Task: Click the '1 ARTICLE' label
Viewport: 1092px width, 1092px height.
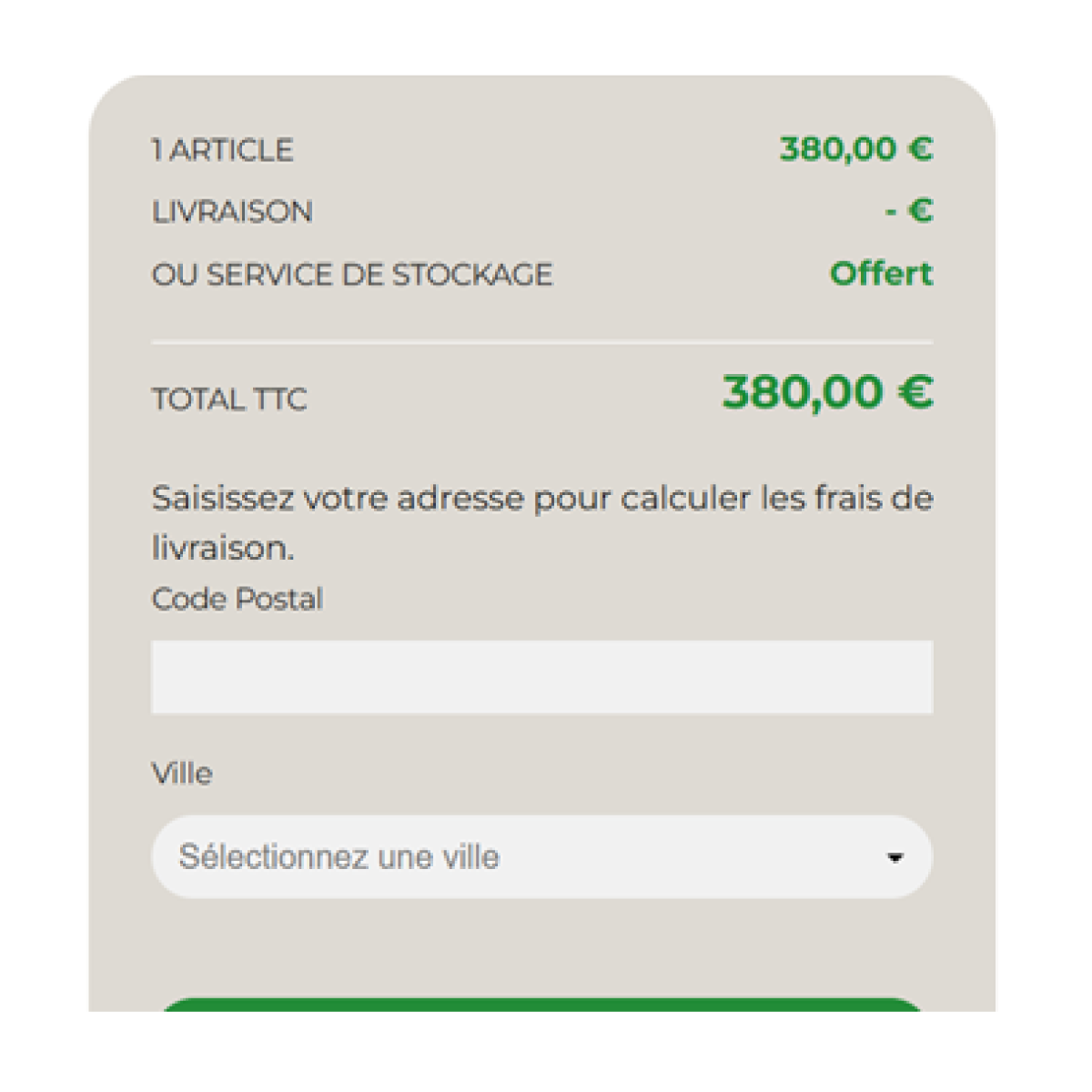Action: [222, 150]
